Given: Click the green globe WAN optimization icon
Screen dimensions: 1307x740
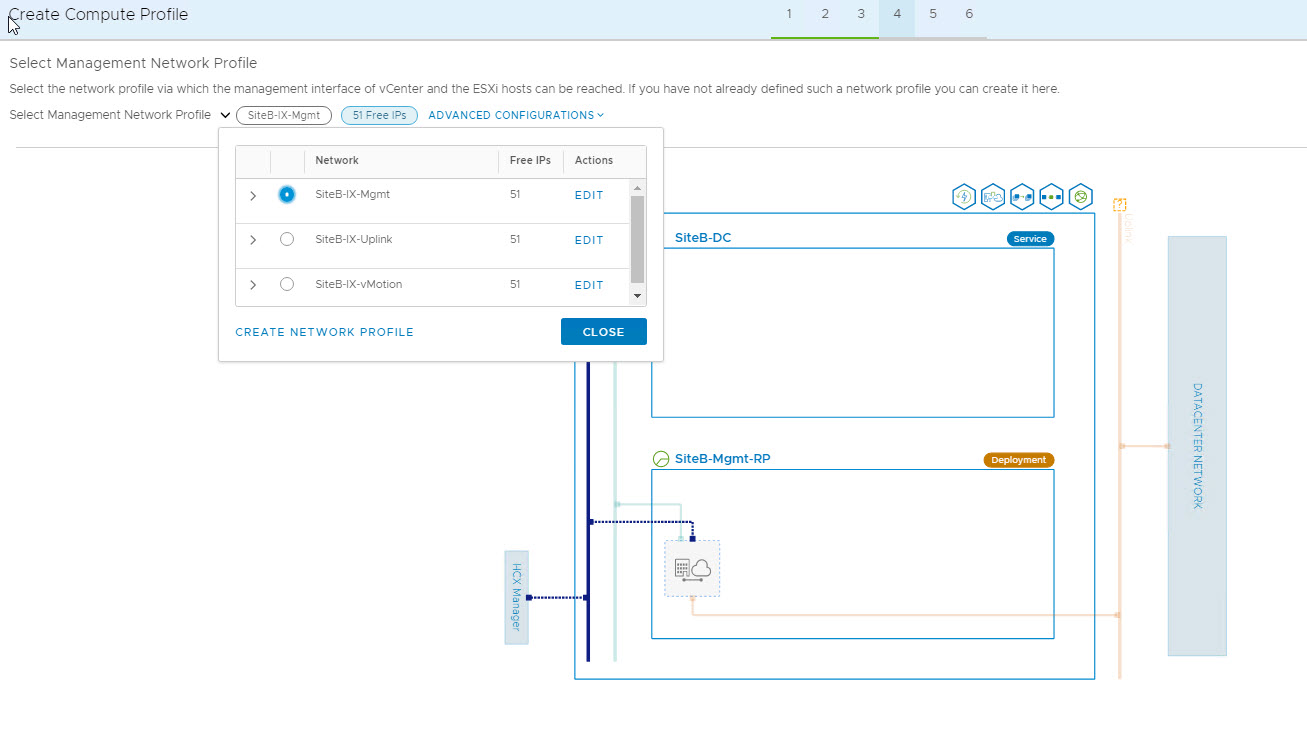Looking at the screenshot, I should [1080, 197].
